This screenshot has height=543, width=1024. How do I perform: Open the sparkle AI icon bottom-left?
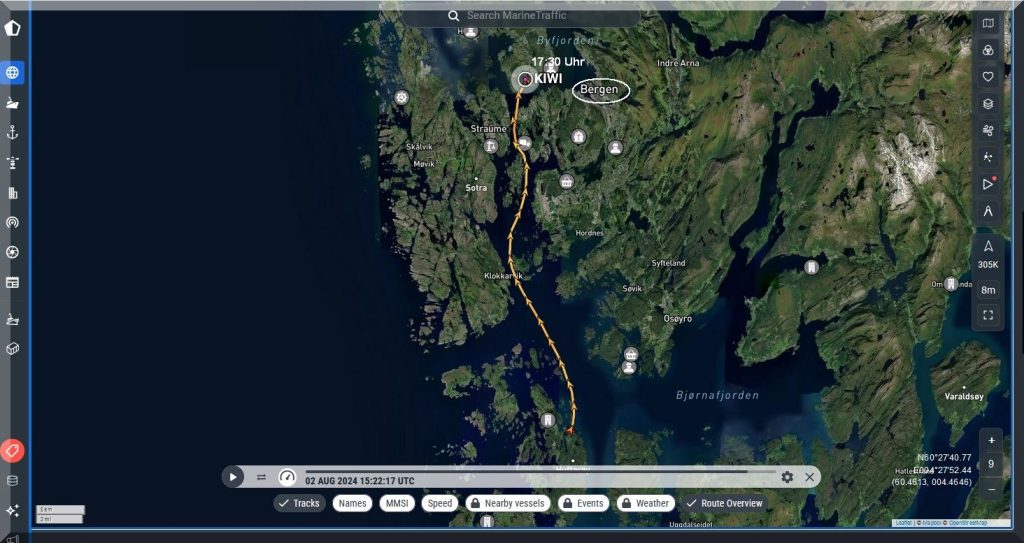tap(13, 510)
